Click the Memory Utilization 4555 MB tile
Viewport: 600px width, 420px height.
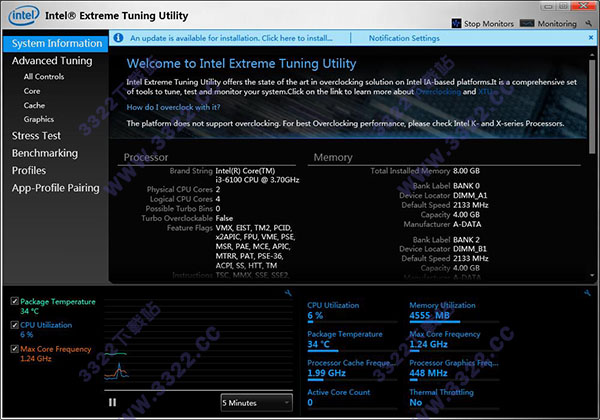point(454,311)
